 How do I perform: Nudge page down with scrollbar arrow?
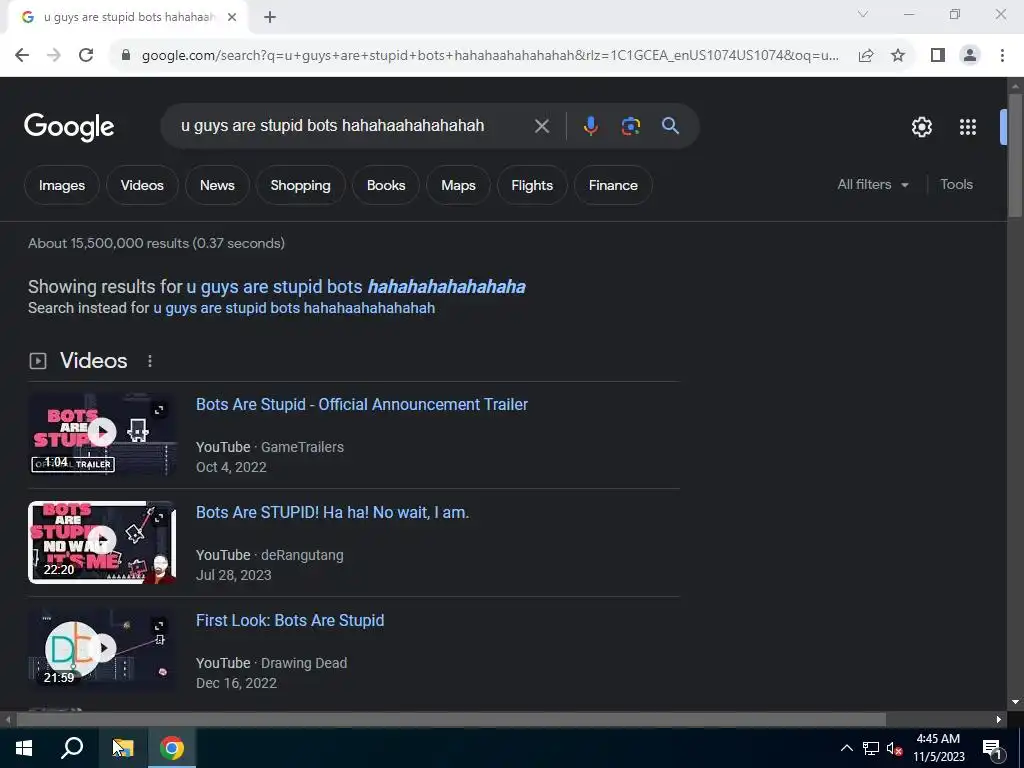1015,702
